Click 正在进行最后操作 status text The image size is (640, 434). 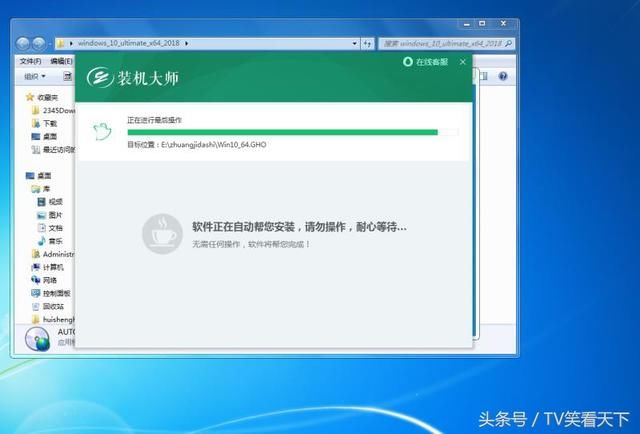(154, 120)
